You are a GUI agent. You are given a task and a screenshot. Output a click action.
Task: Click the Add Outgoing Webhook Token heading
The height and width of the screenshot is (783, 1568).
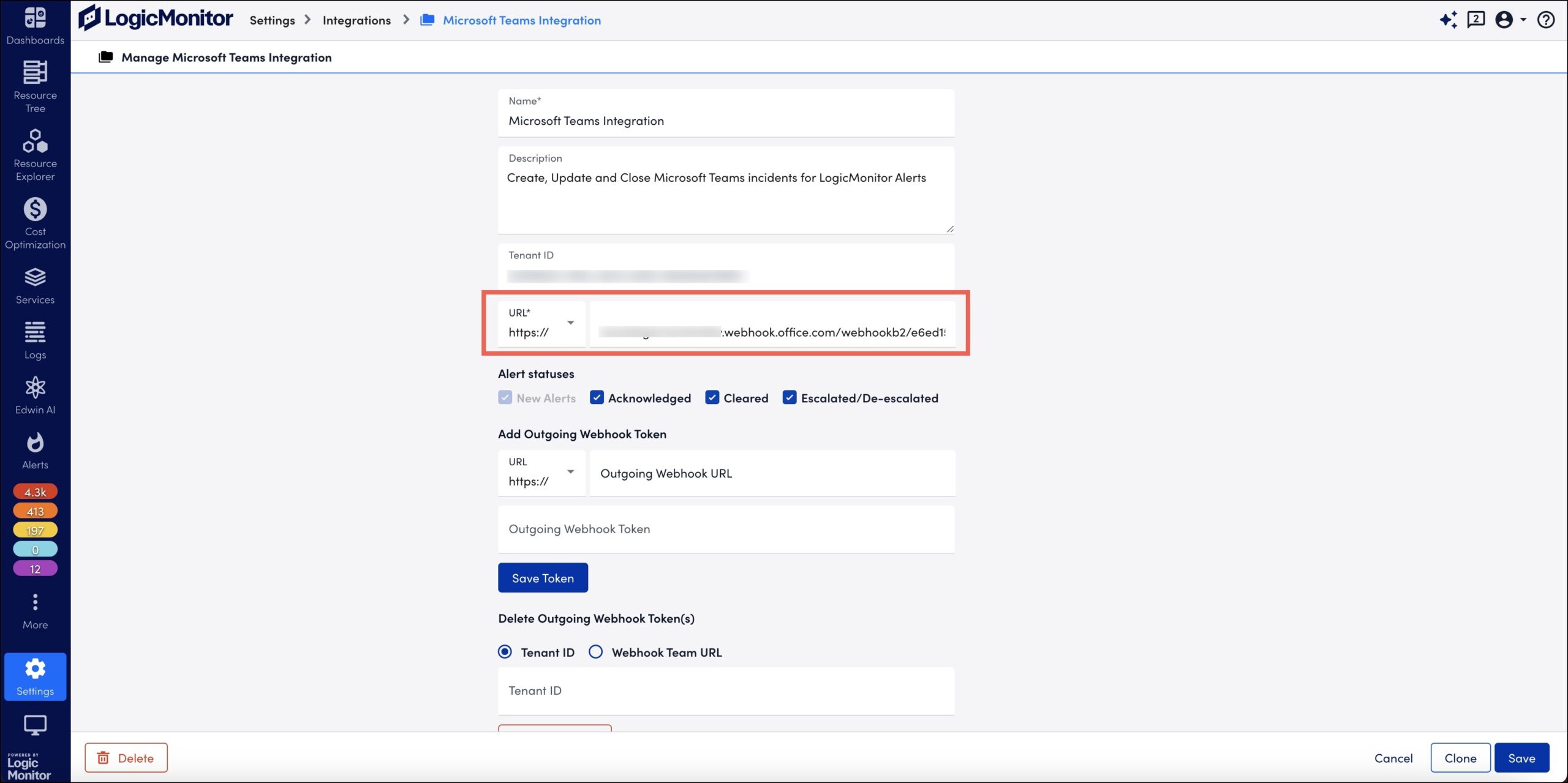click(582, 433)
